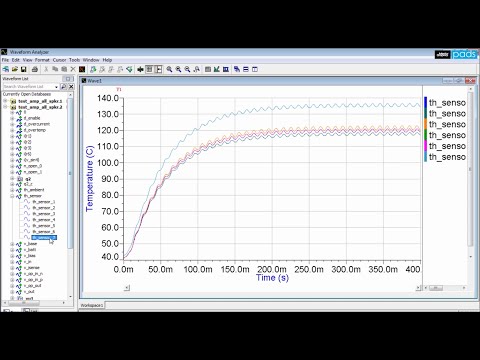
Task: Select the th_sensor_3 waveform
Action: [x=44, y=214]
